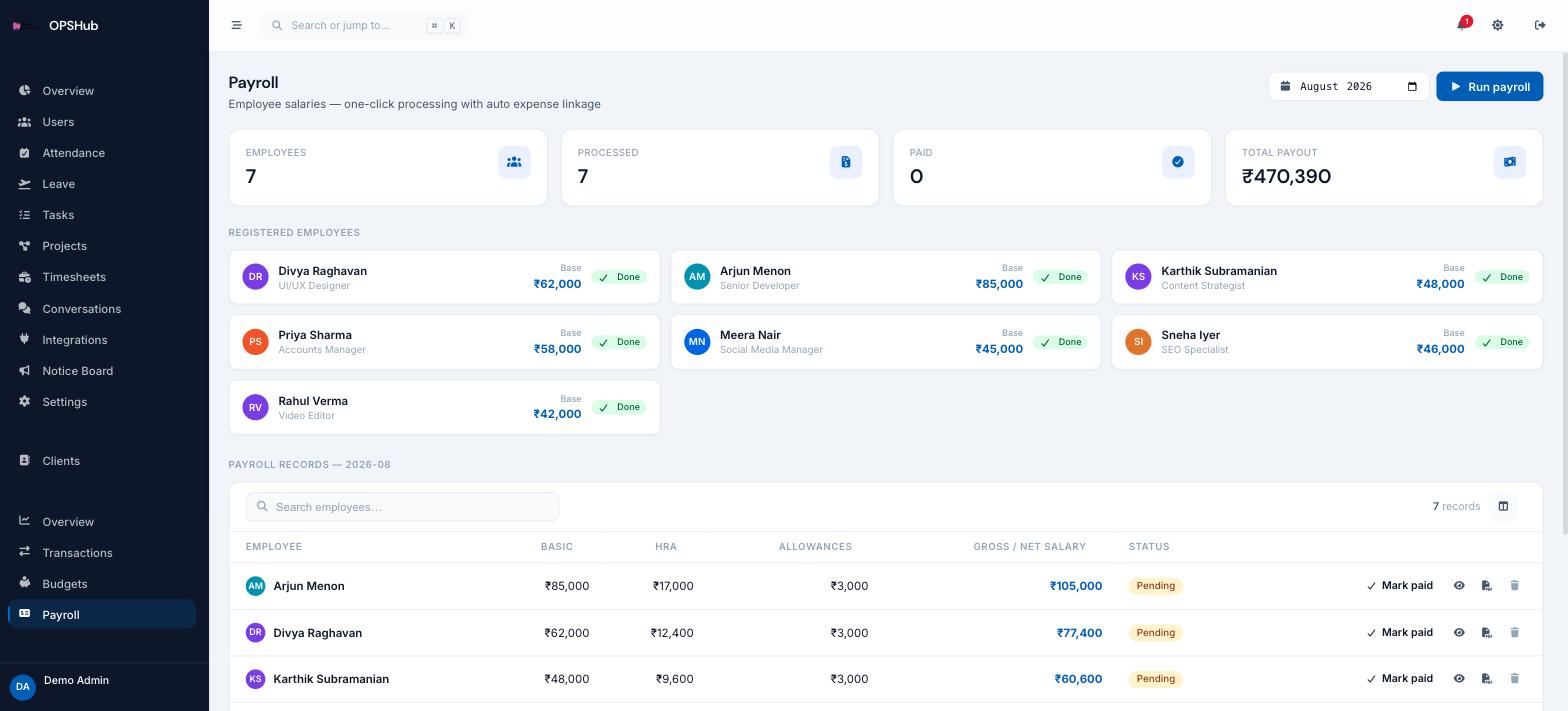Open Conversations in the sidebar
The height and width of the screenshot is (711, 1568).
[x=102, y=309]
